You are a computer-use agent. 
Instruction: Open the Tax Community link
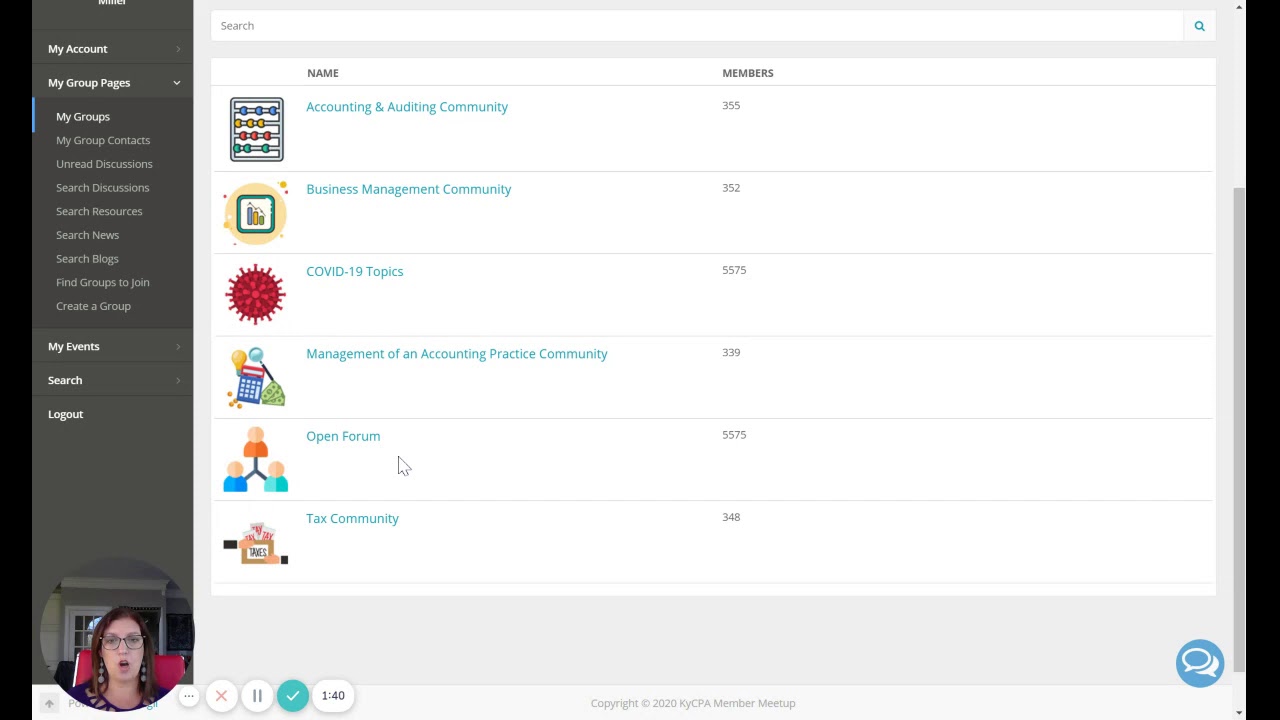coord(352,518)
